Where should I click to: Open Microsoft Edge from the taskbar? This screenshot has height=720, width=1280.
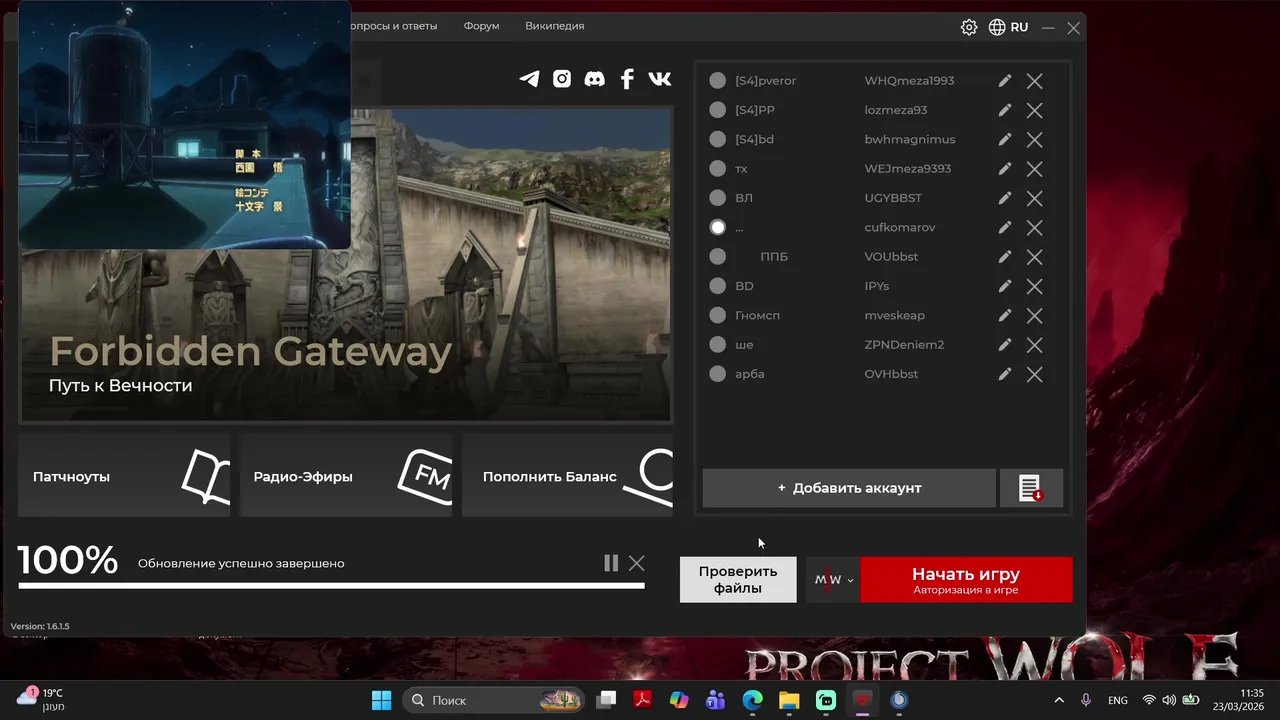(752, 700)
